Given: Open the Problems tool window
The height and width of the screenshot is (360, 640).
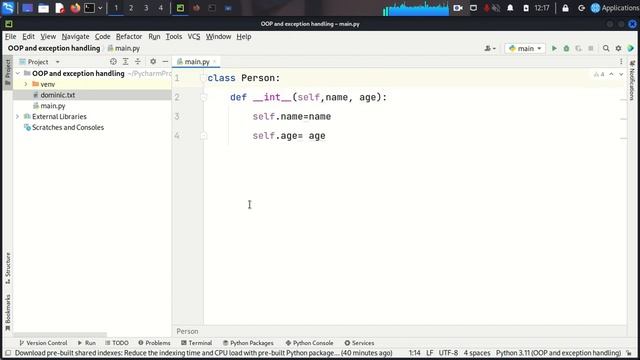Looking at the screenshot, I should pos(154,343).
